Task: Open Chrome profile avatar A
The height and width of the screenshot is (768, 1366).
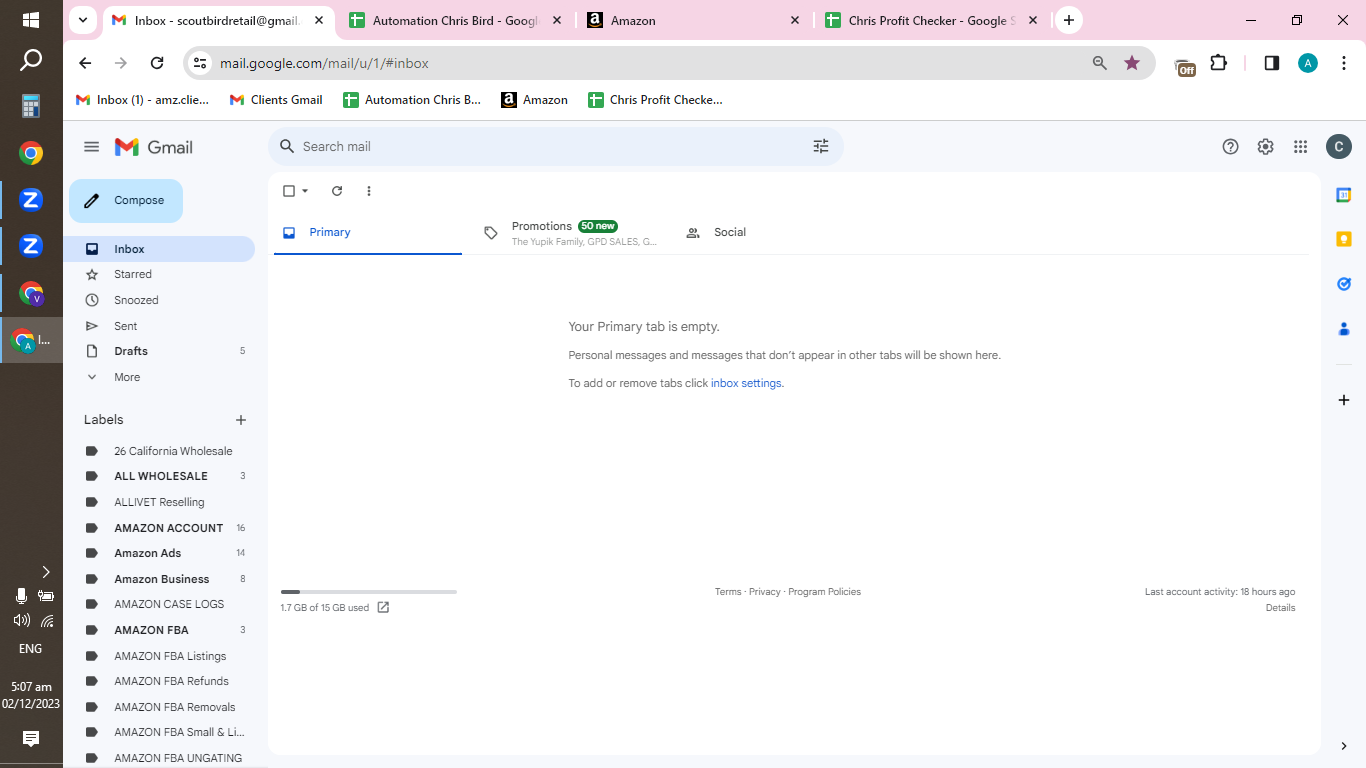Action: (1308, 63)
